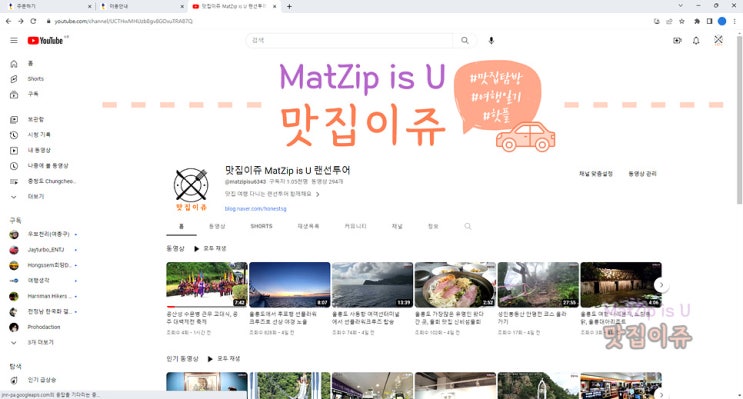
Task: Switch to the second browser tab 이용안내
Action: [142, 7]
